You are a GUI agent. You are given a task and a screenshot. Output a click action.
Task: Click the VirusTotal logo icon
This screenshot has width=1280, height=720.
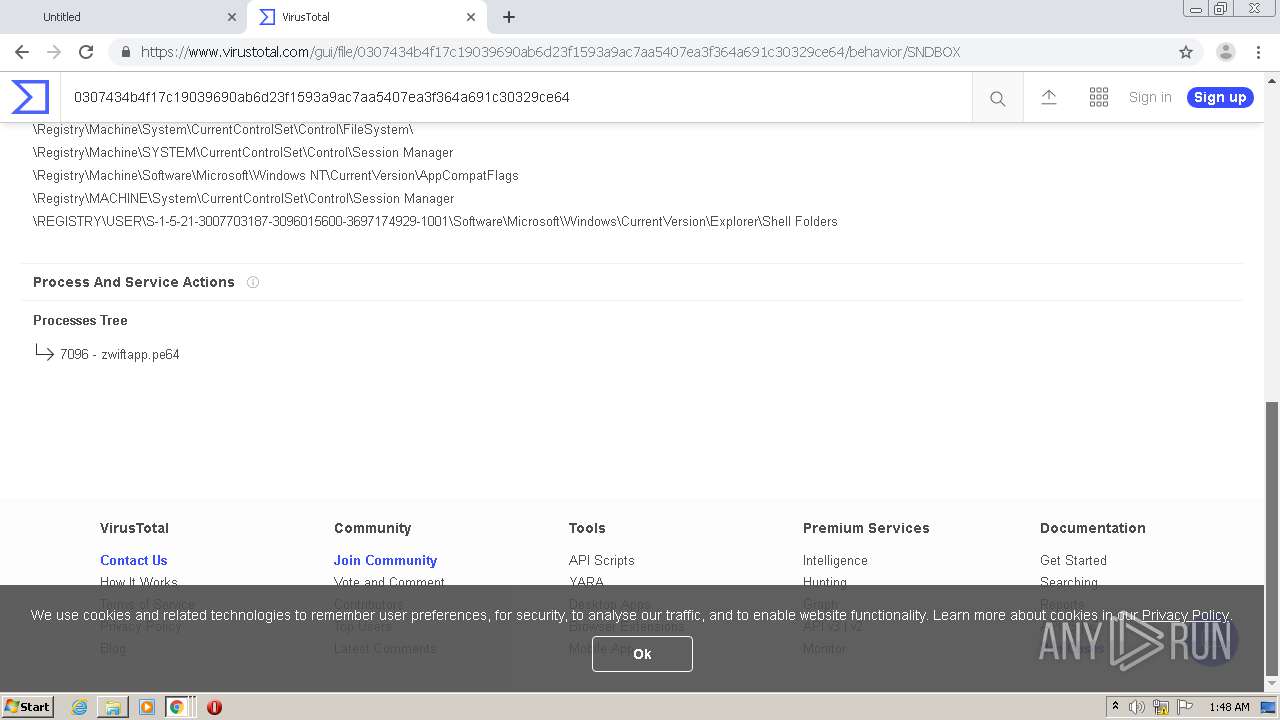point(30,97)
